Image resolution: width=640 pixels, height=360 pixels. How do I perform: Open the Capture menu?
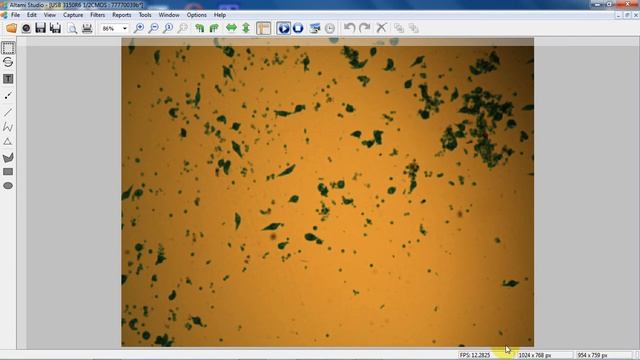pyautogui.click(x=73, y=15)
